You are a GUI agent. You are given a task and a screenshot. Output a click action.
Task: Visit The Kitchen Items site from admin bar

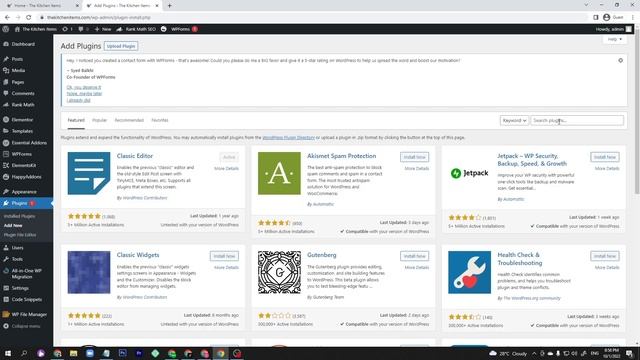pos(36,29)
